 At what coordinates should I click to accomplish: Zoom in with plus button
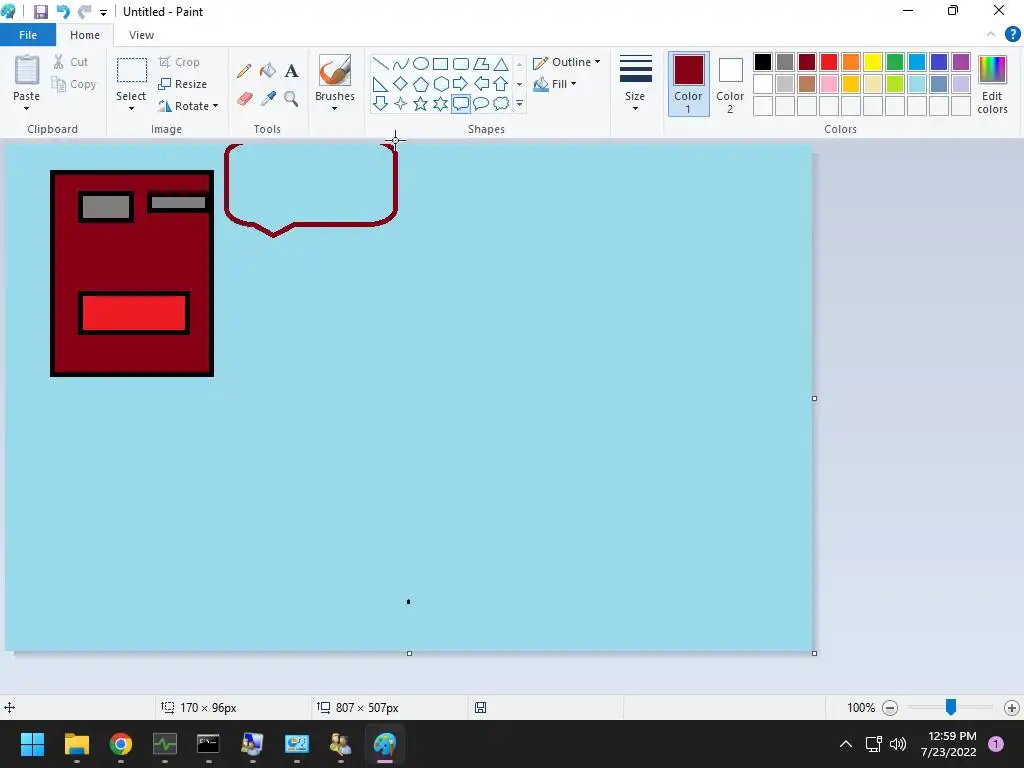tap(1012, 708)
